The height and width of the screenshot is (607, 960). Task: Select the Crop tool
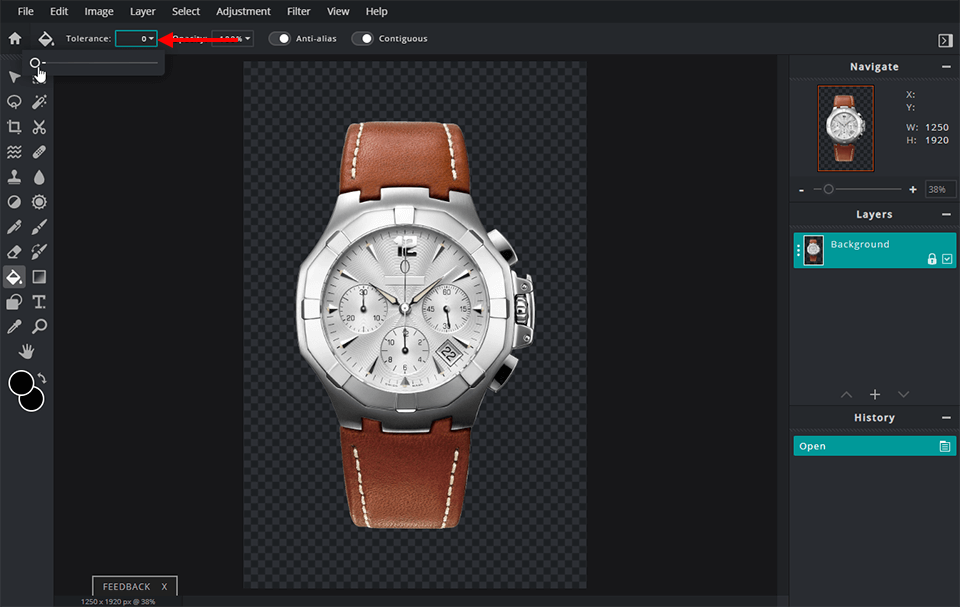(14, 127)
